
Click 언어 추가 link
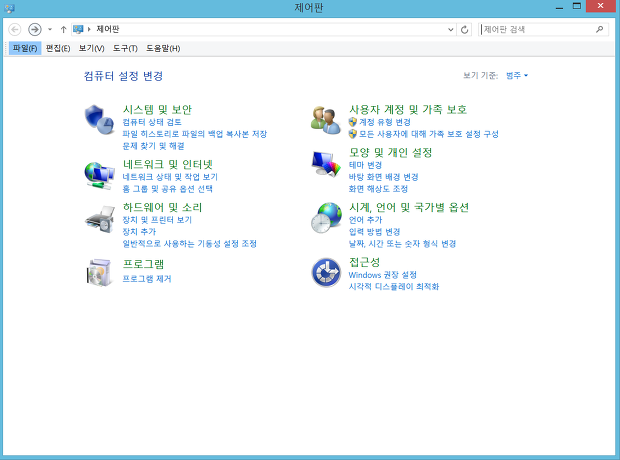pos(365,220)
